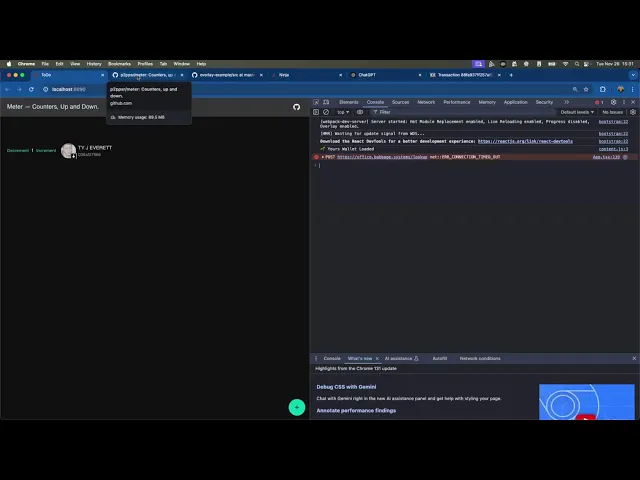Close the DevTools bottom drawer
The image size is (640, 480).
(x=634, y=358)
